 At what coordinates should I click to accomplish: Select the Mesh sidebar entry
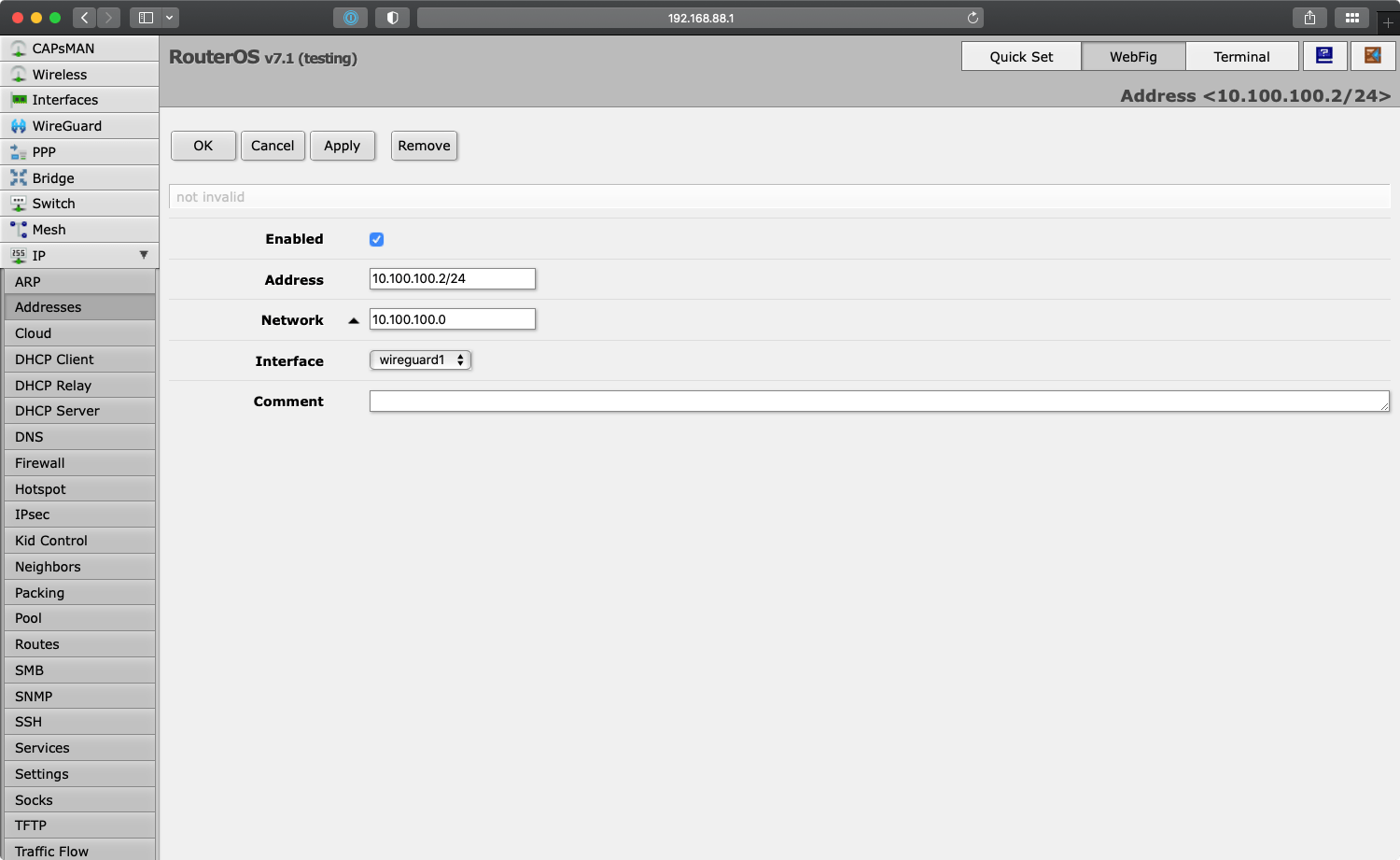(x=49, y=229)
